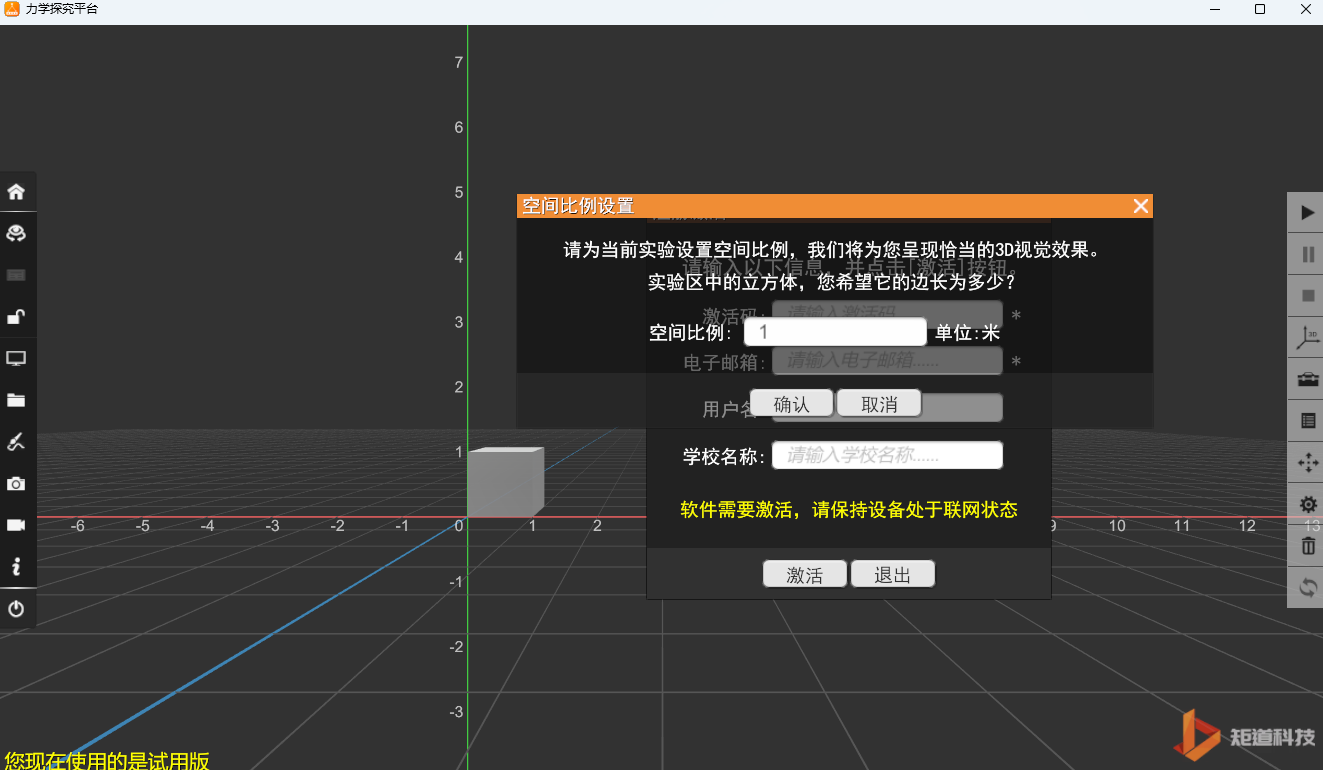The height and width of the screenshot is (770, 1323).
Task: Click the gray cube in the scene
Action: [505, 483]
